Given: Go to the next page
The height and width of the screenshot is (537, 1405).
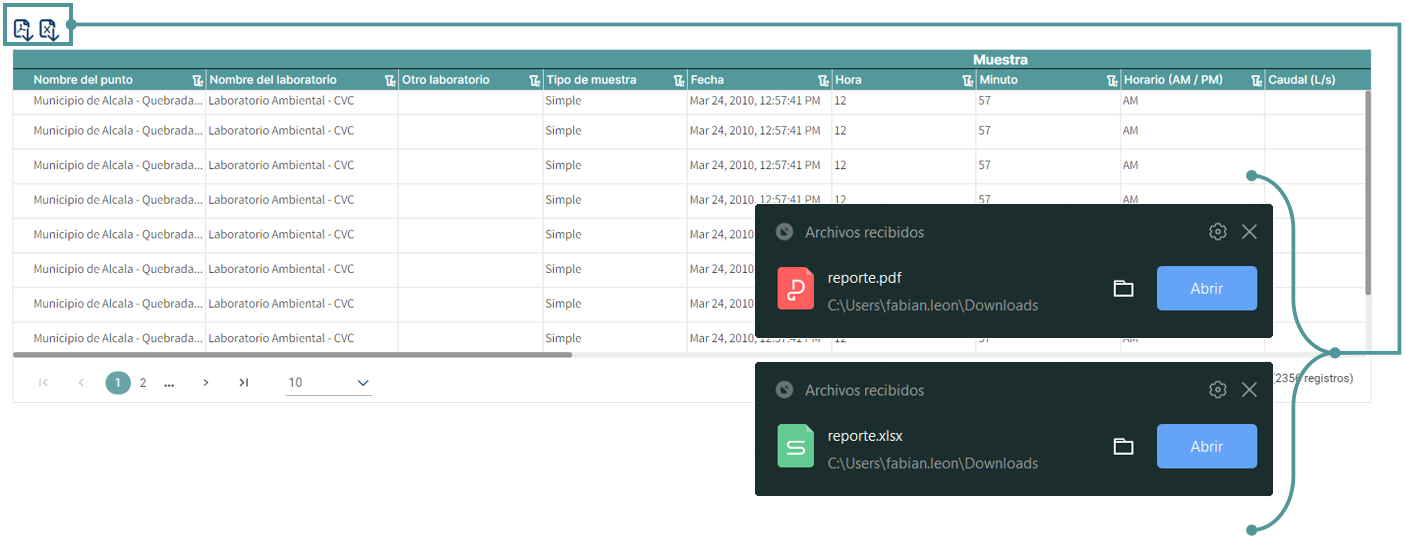Looking at the screenshot, I should (x=206, y=382).
